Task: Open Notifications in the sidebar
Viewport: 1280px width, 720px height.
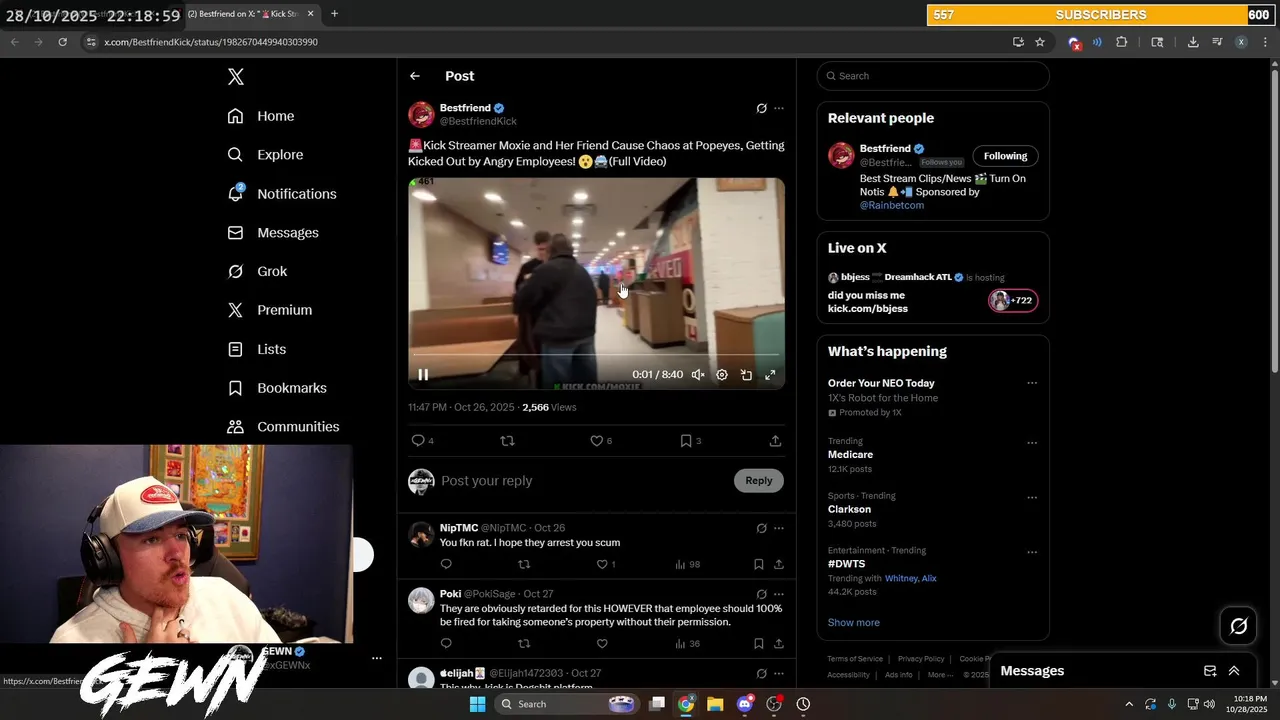Action: point(282,194)
